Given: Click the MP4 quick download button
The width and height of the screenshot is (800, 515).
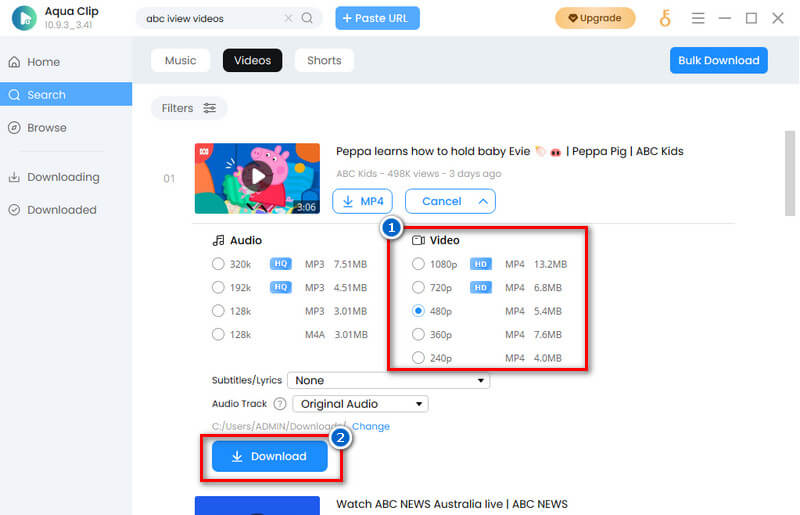Looking at the screenshot, I should [362, 201].
